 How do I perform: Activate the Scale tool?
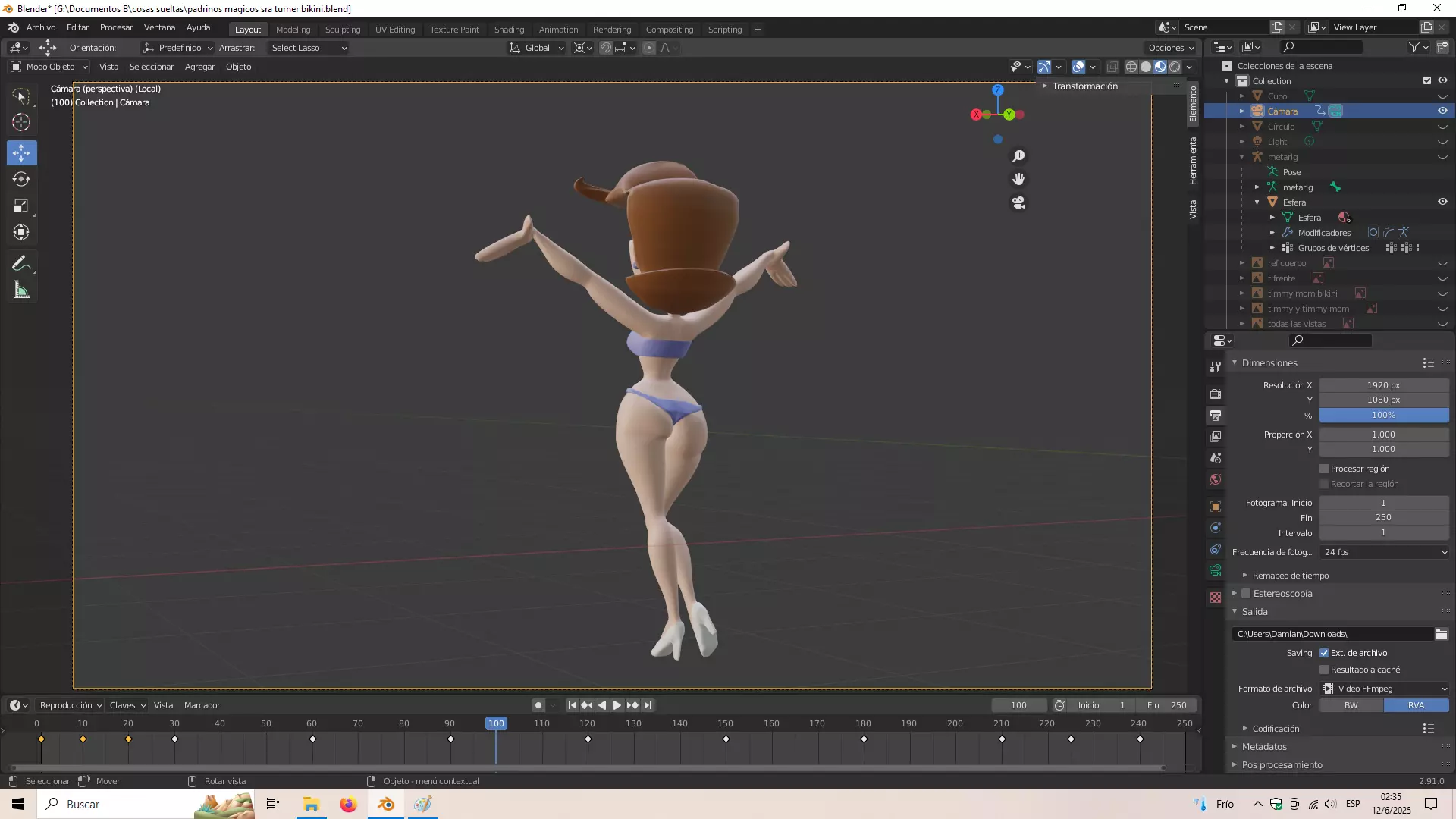[x=21, y=206]
